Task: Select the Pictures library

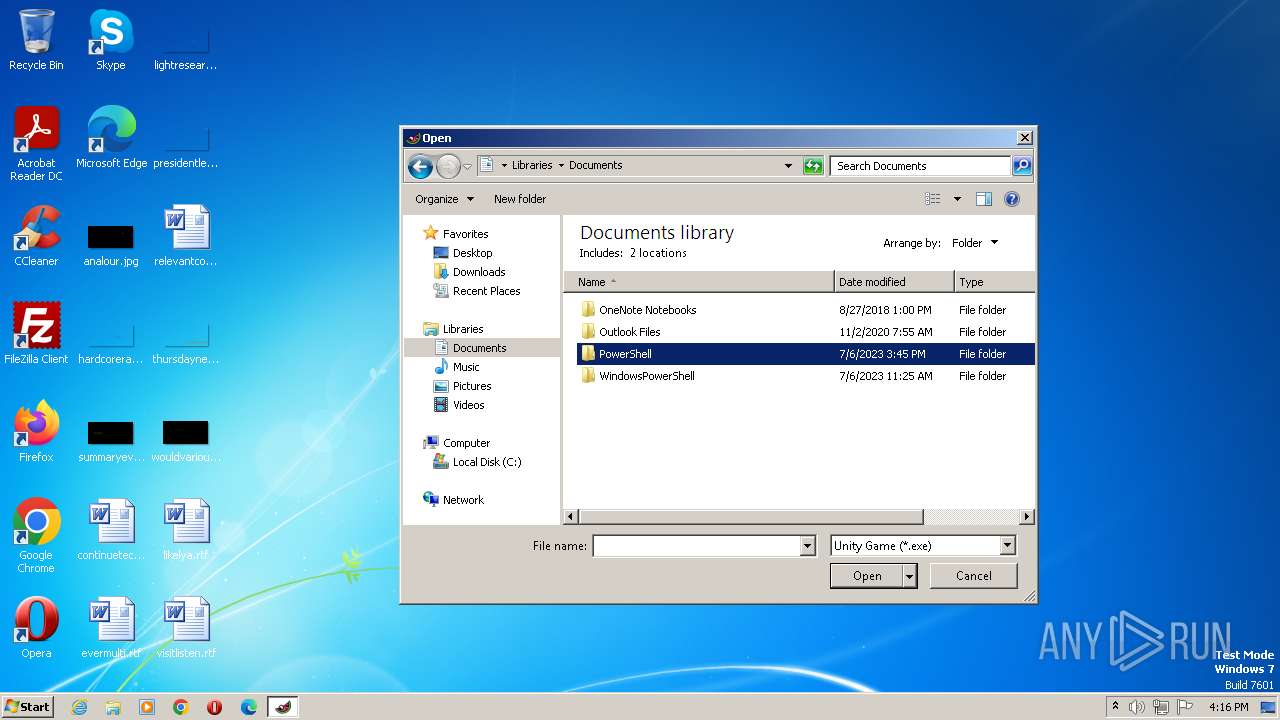Action: coord(472,386)
